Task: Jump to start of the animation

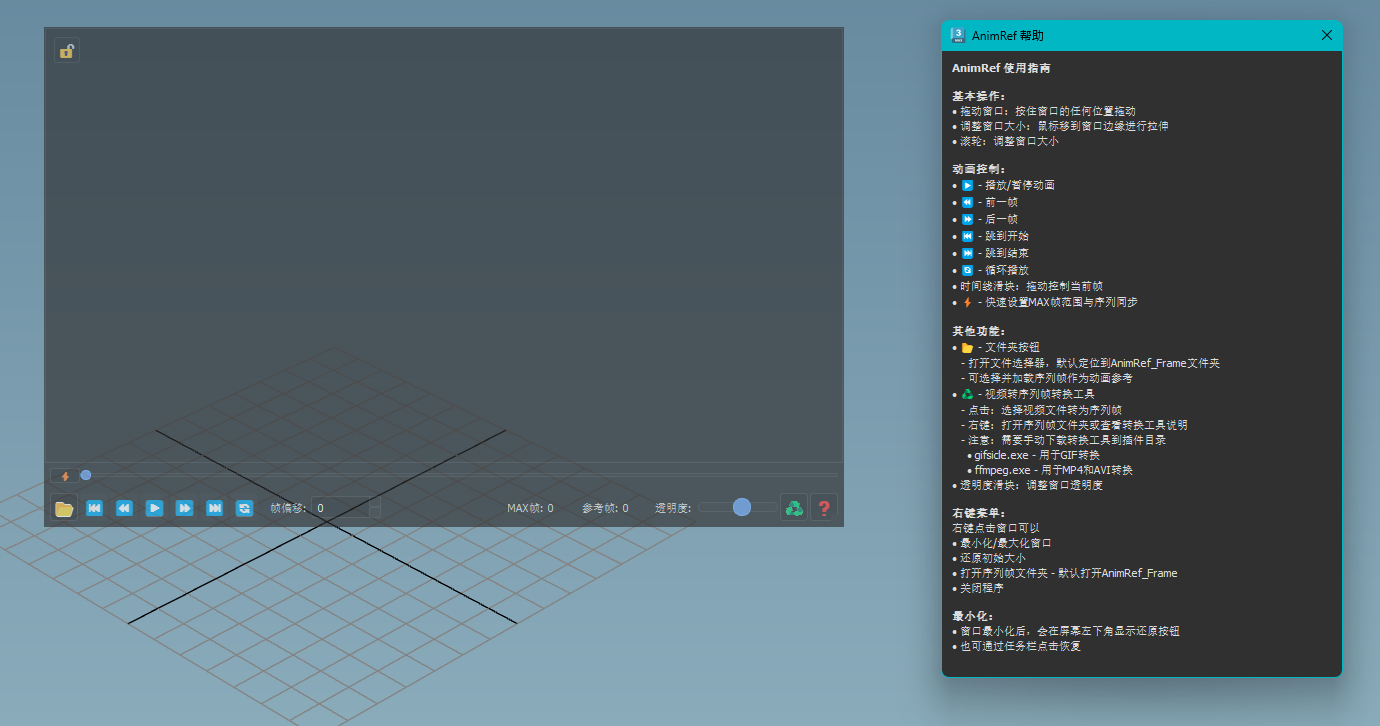Action: pos(94,508)
